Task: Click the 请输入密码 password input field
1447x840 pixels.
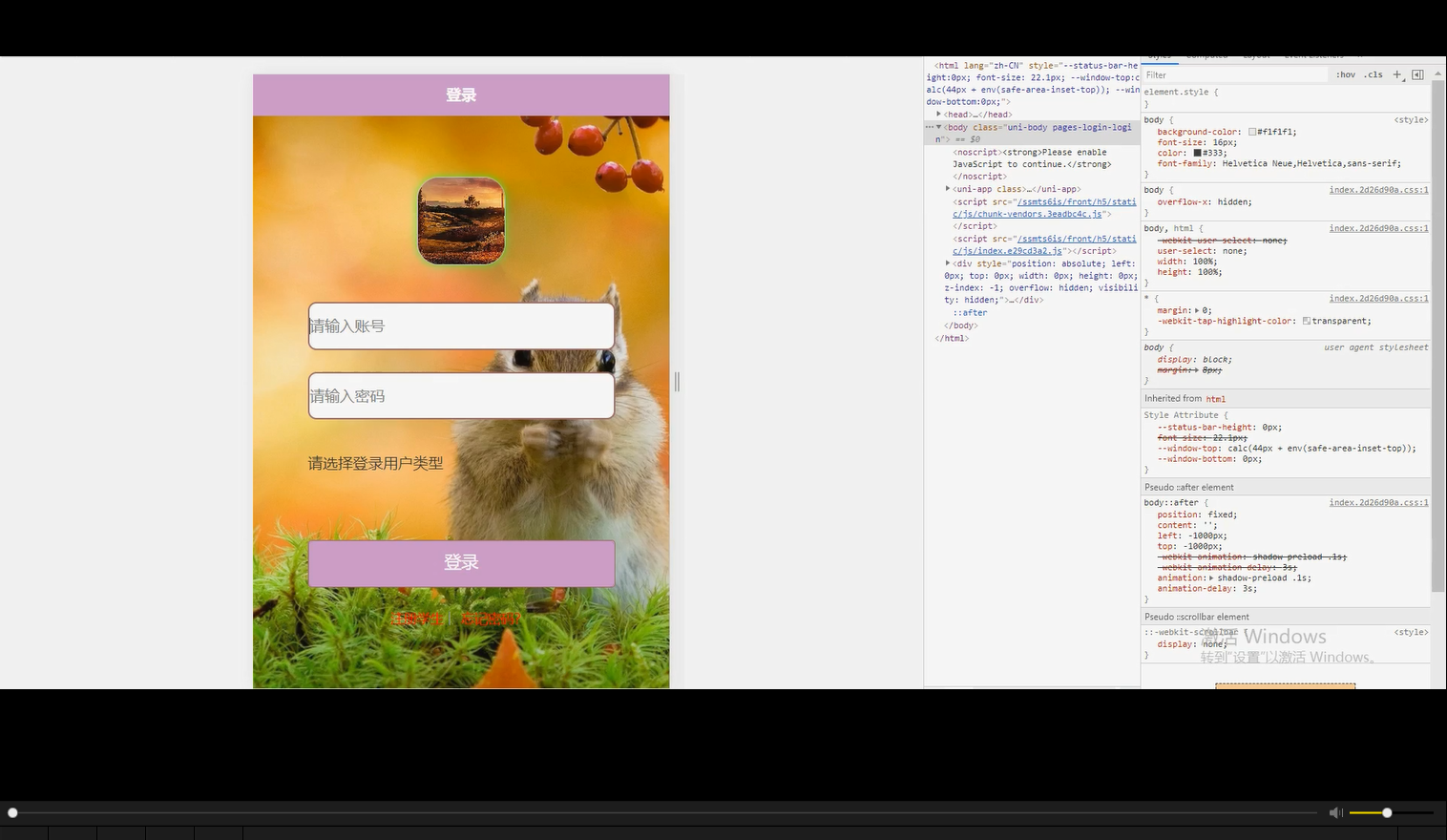Action: [x=461, y=396]
